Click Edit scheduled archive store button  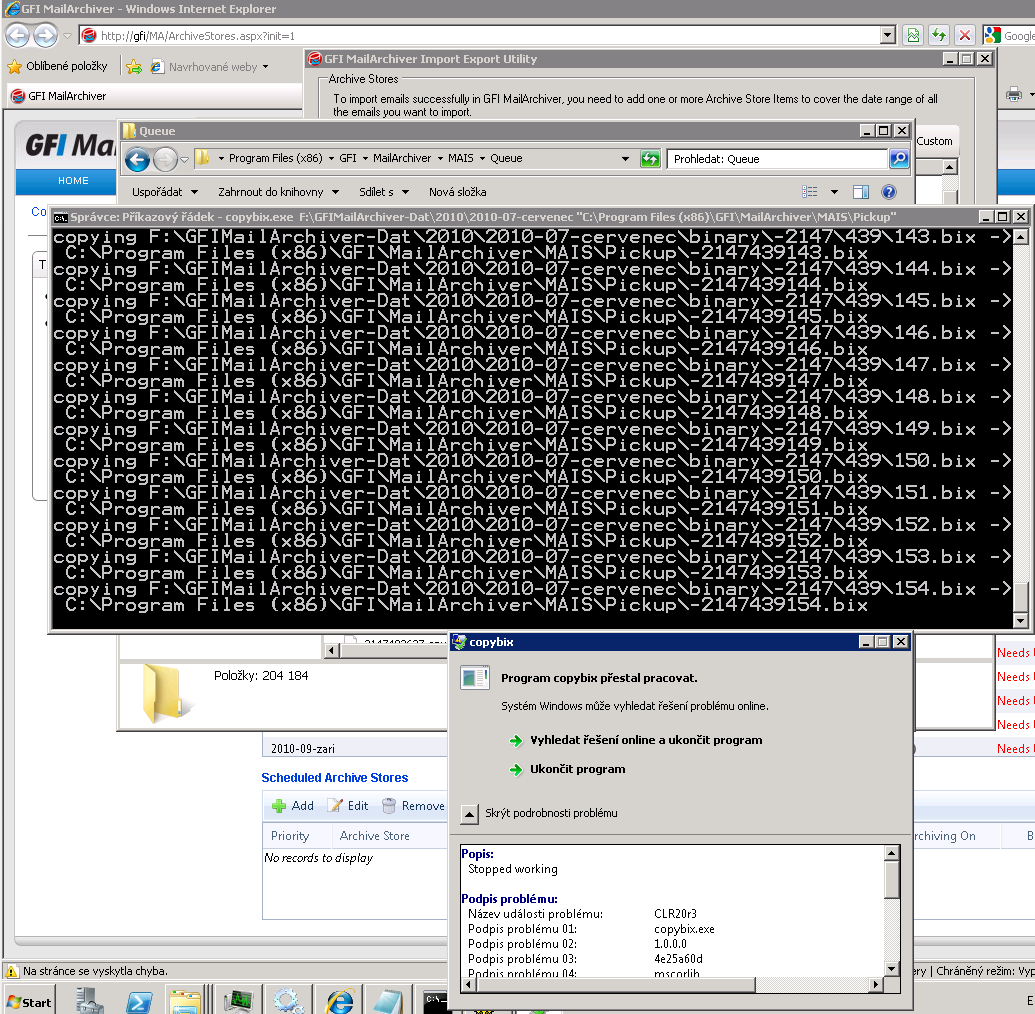point(349,806)
